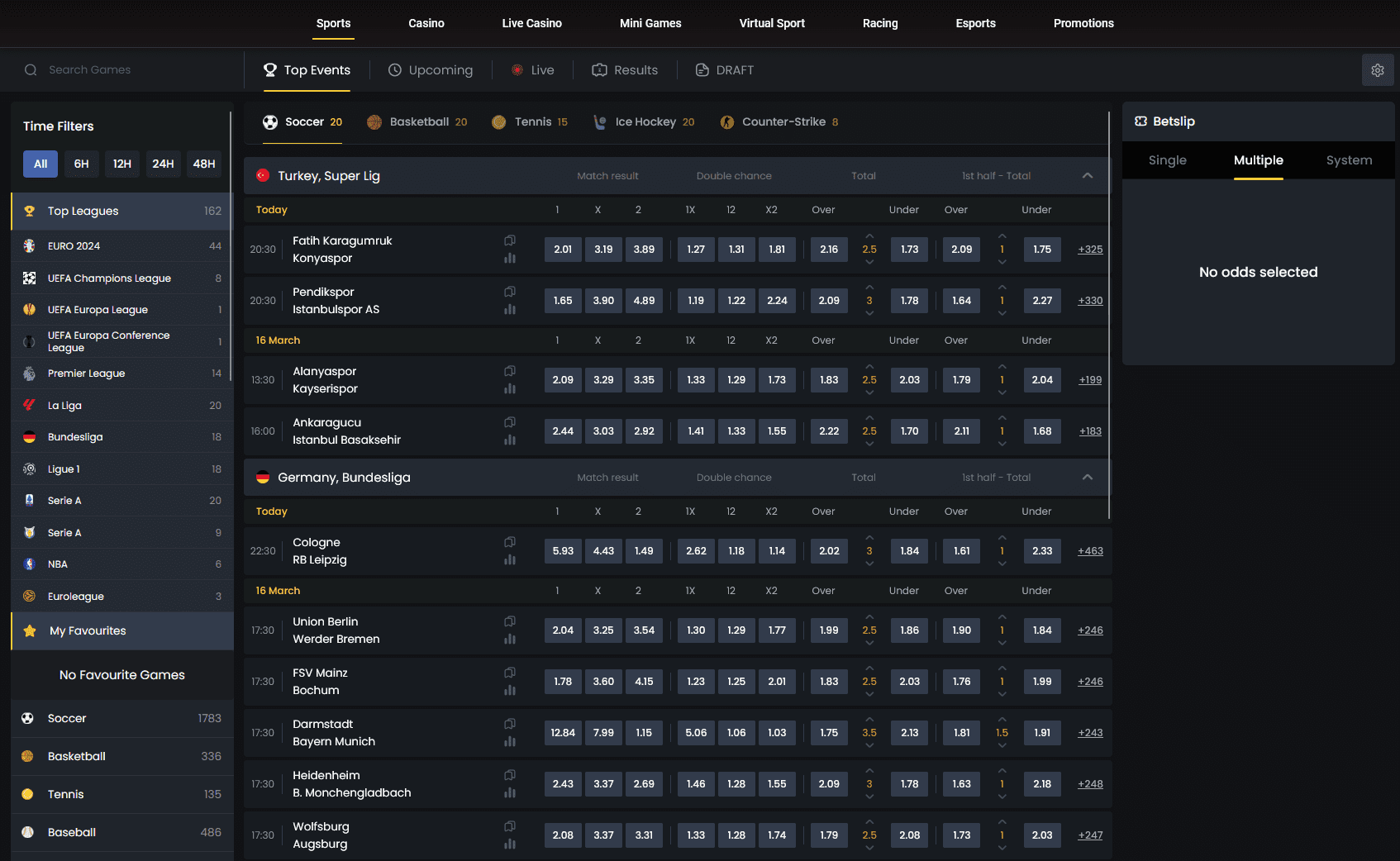Select the 2.01 home win odd for Fatih Karagumruk

tap(563, 249)
